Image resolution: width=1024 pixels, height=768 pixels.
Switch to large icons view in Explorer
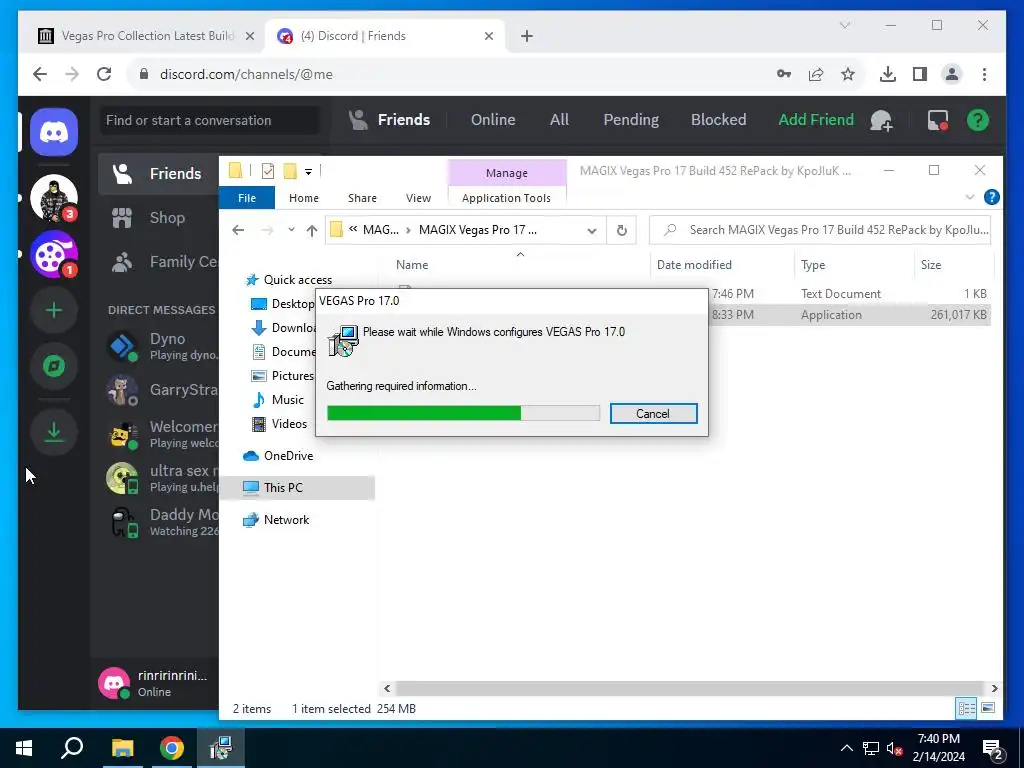(x=988, y=708)
